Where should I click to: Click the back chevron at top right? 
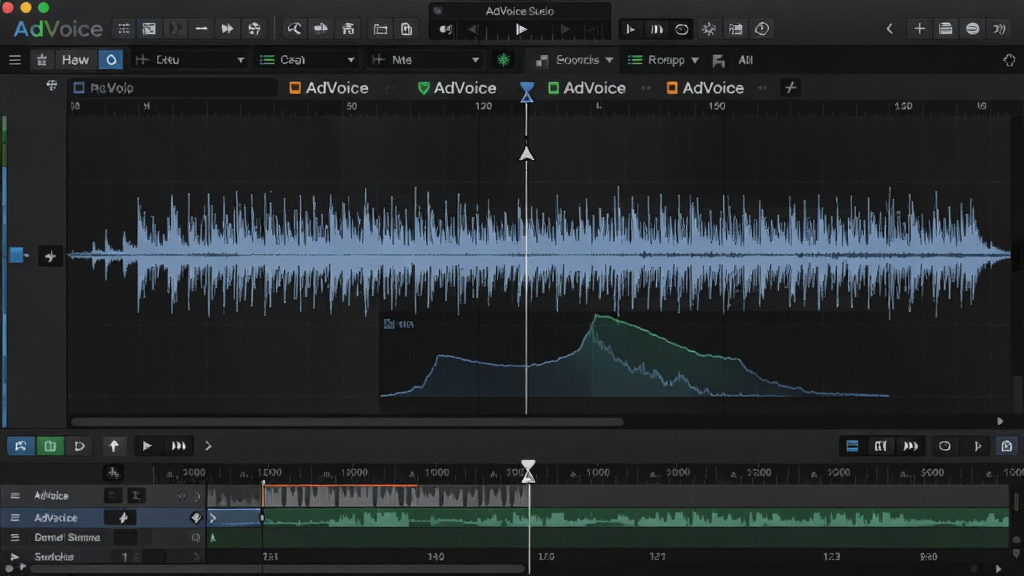(x=889, y=29)
